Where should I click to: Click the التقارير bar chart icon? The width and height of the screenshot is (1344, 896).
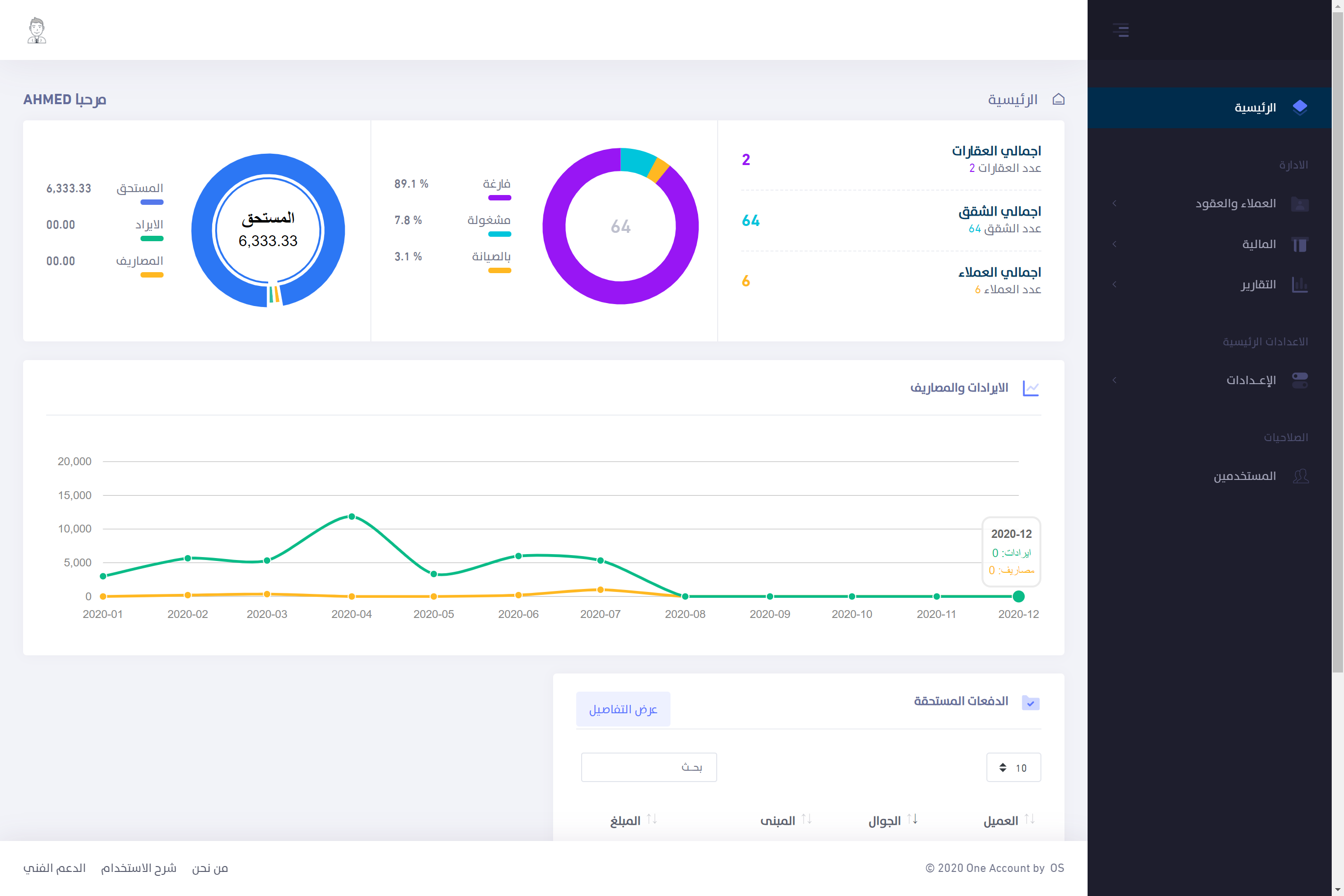click(1299, 284)
